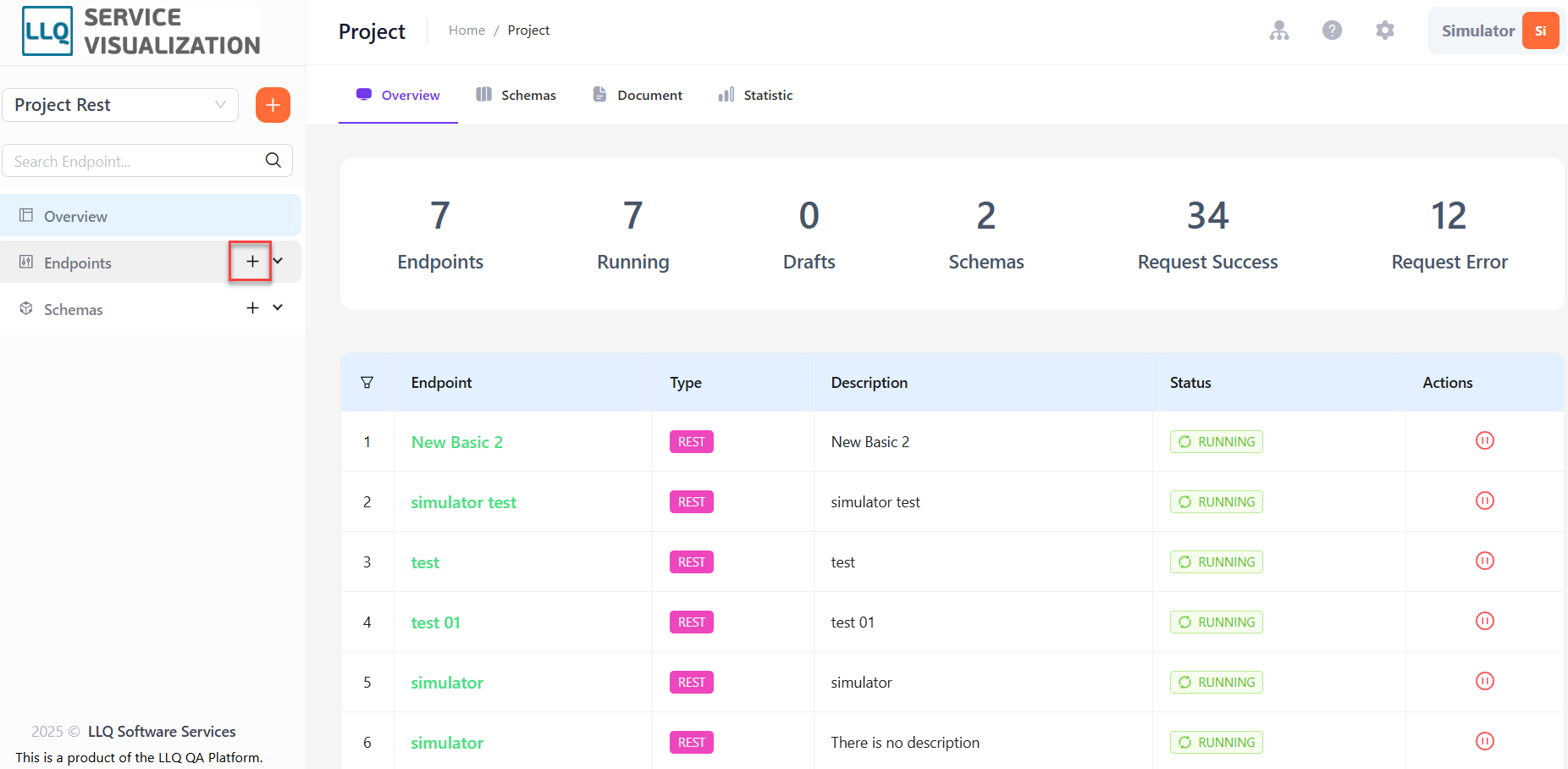Image resolution: width=1568 pixels, height=769 pixels.
Task: Click the table filter funnel icon
Action: pyautogui.click(x=367, y=383)
